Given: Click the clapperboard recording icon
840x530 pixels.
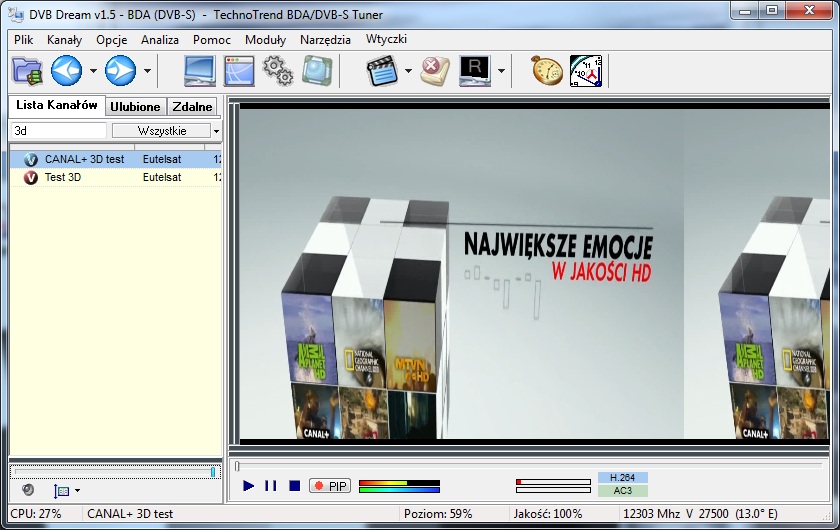Looking at the screenshot, I should [382, 71].
